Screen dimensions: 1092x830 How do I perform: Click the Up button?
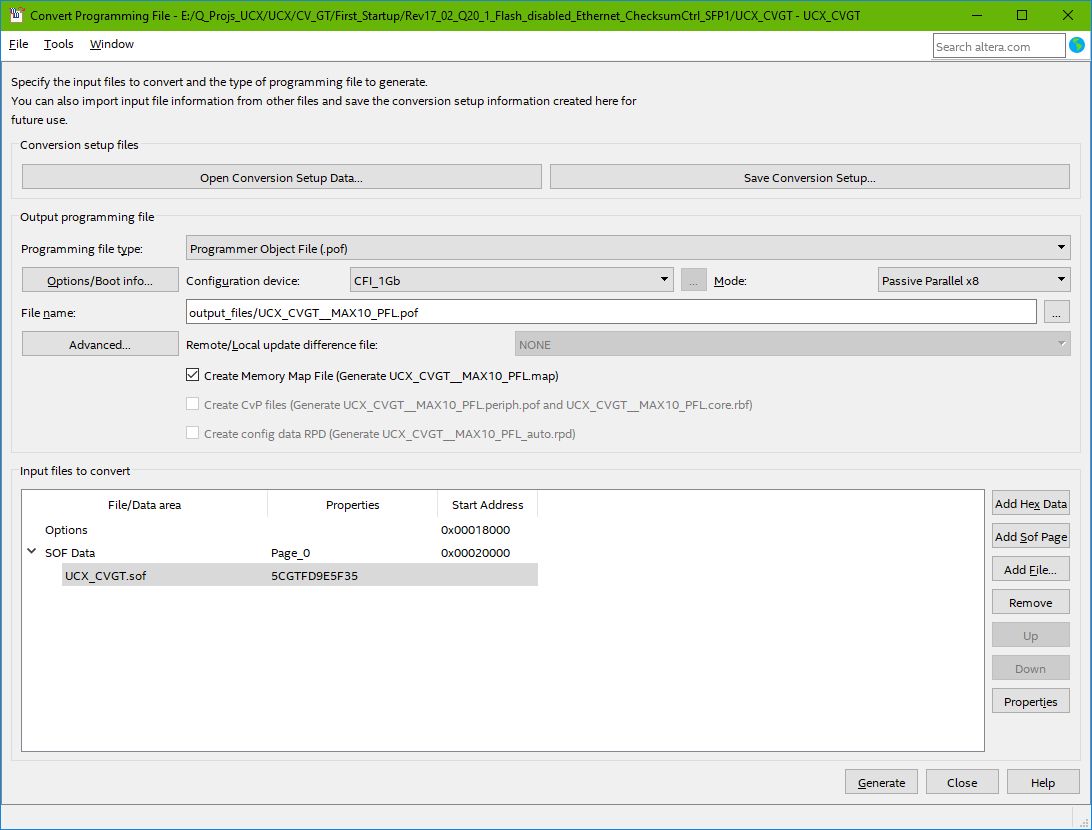1031,635
